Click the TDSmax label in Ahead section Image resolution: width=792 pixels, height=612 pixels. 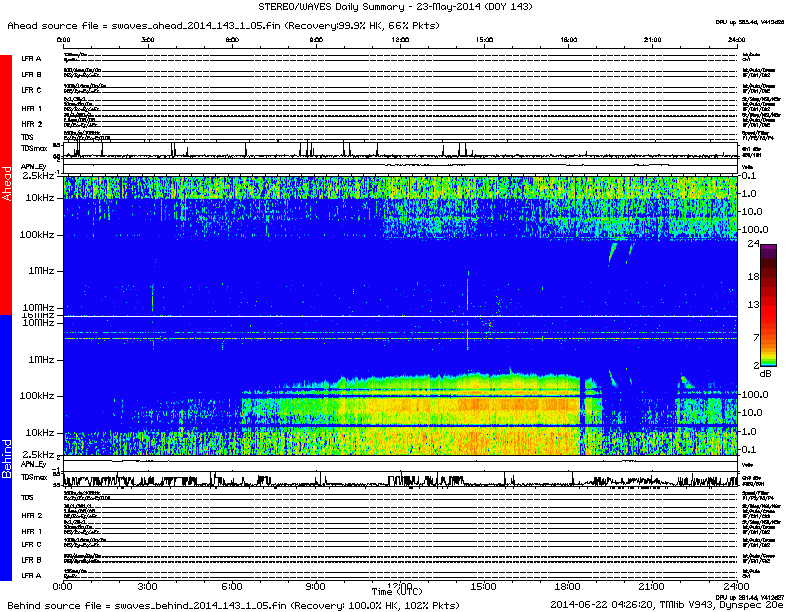click(34, 148)
